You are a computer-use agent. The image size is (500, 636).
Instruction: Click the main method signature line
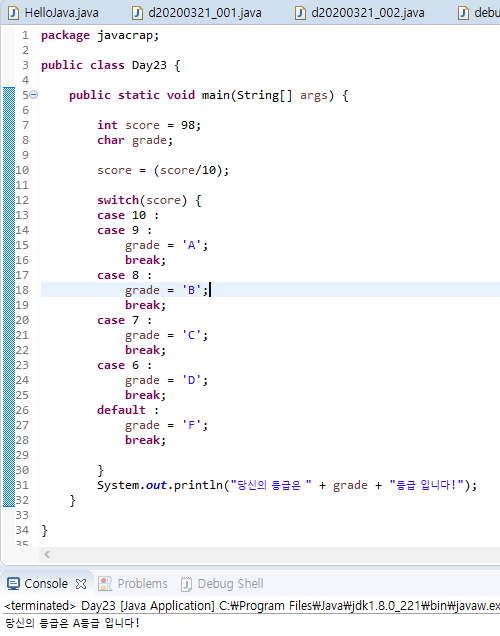point(208,95)
